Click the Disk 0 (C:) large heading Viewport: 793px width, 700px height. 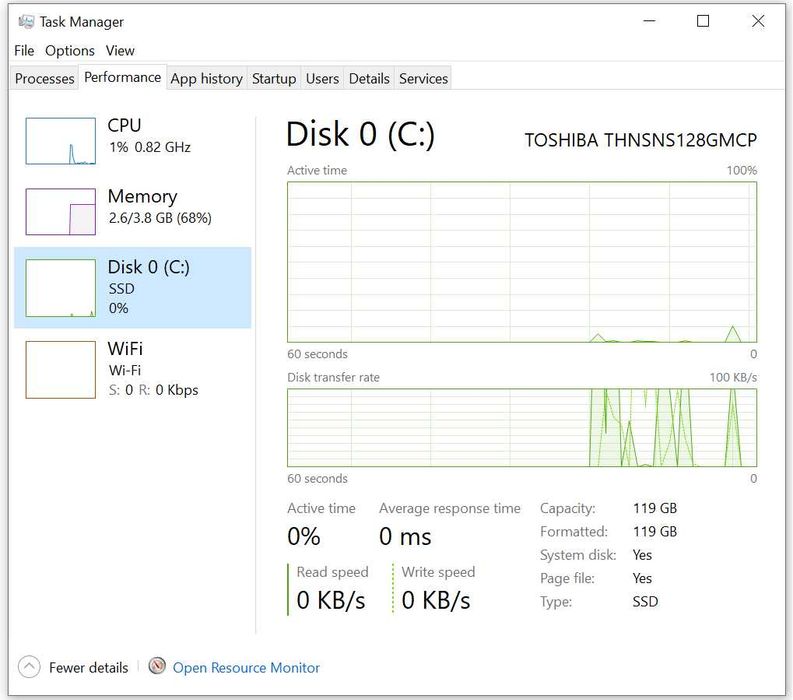click(x=361, y=135)
